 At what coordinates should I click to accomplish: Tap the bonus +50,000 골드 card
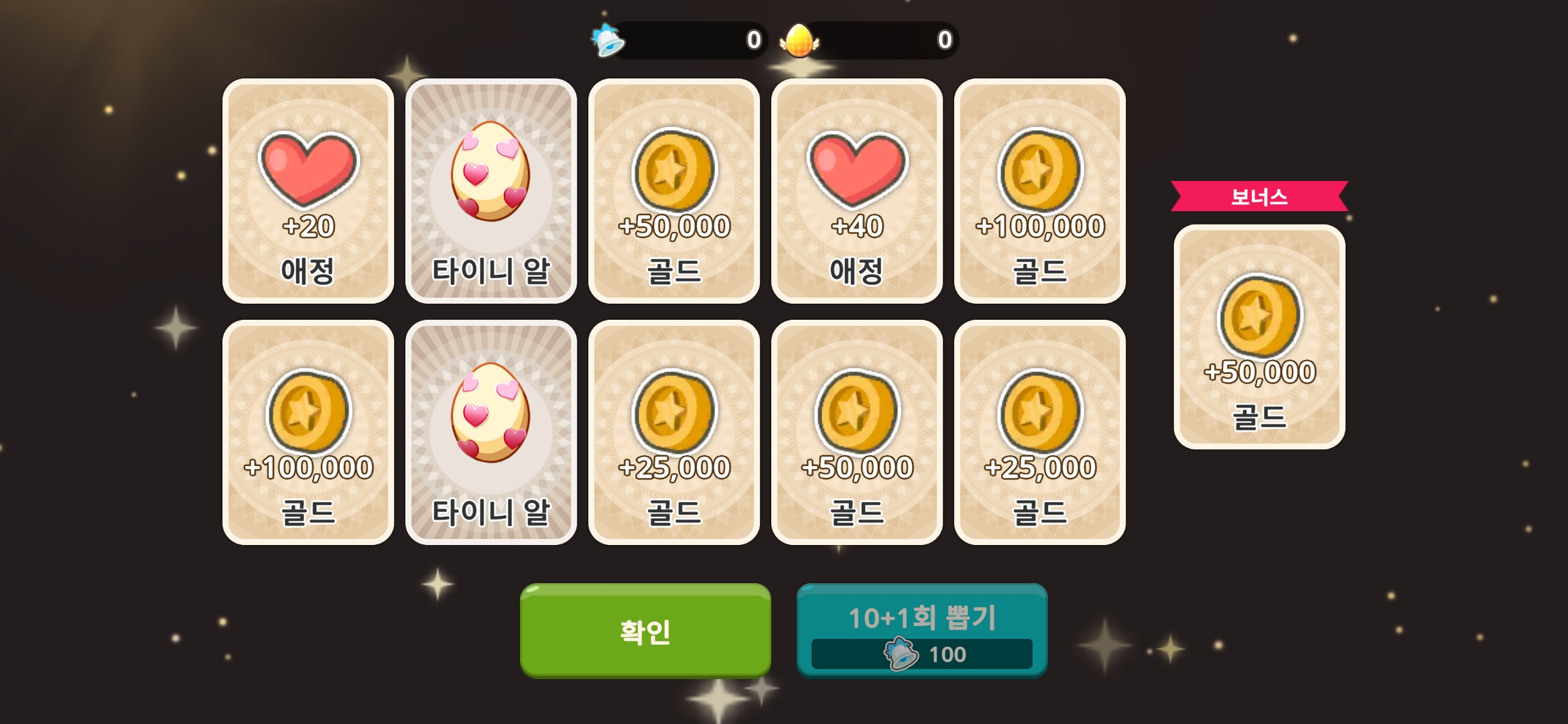[x=1260, y=337]
